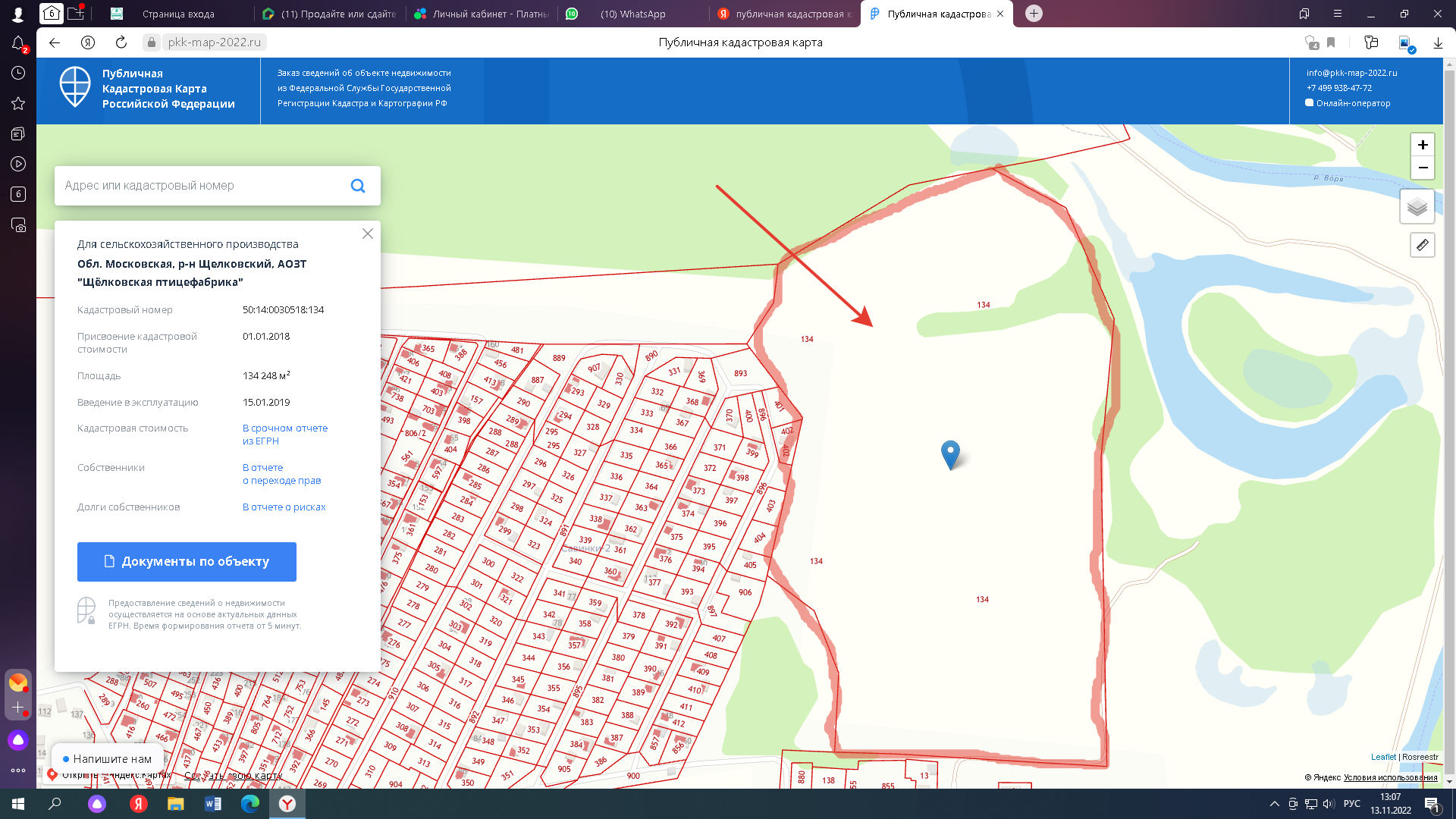
Task: Open new browser tab plus button
Action: (1034, 14)
